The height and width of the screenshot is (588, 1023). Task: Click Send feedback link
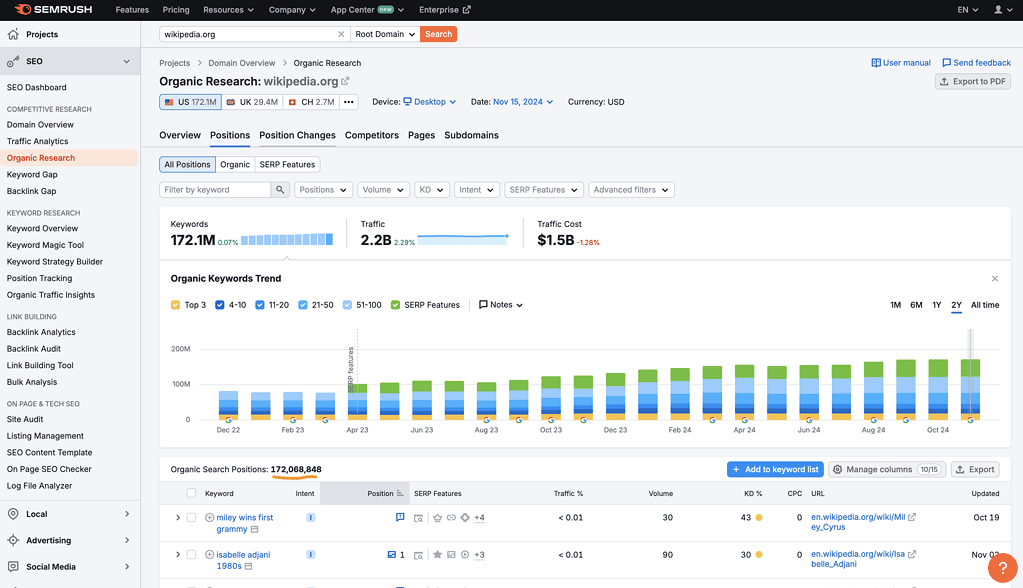pyautogui.click(x=976, y=63)
